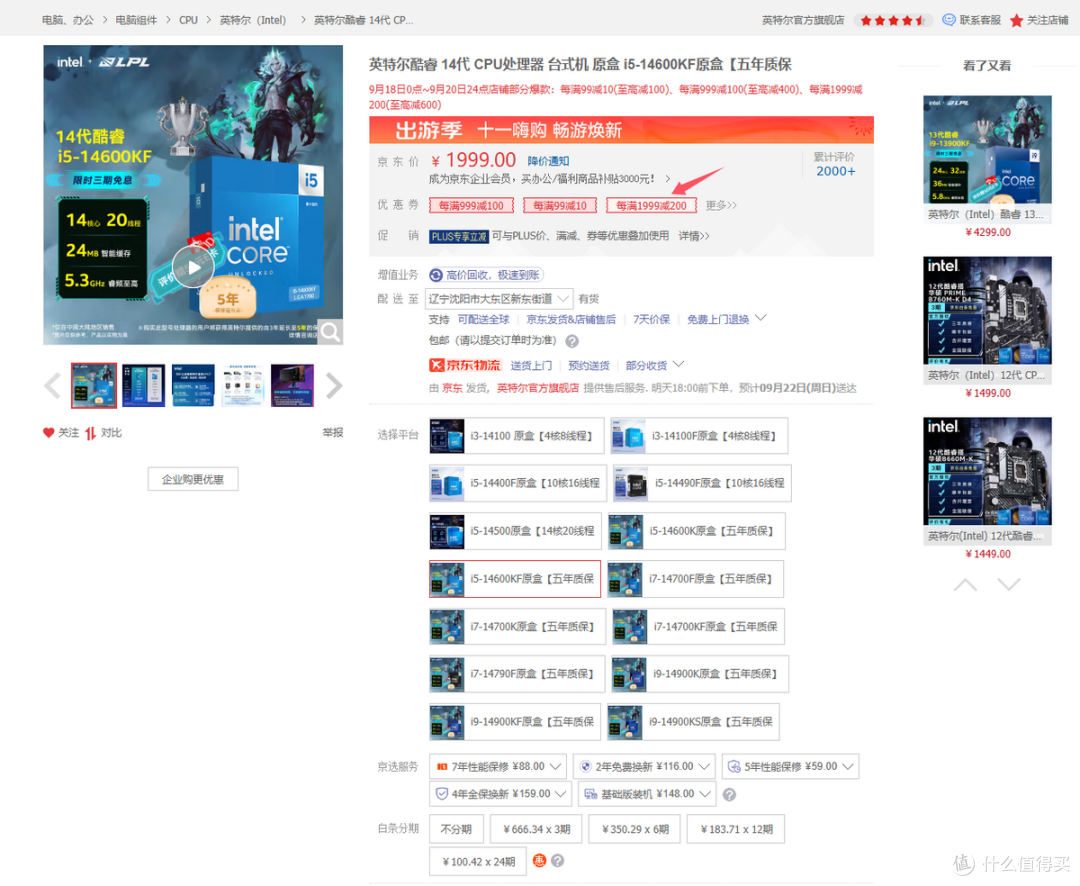Go to 英特尔（Intel）breadcrumb
The image size is (1080, 886).
coord(253,20)
